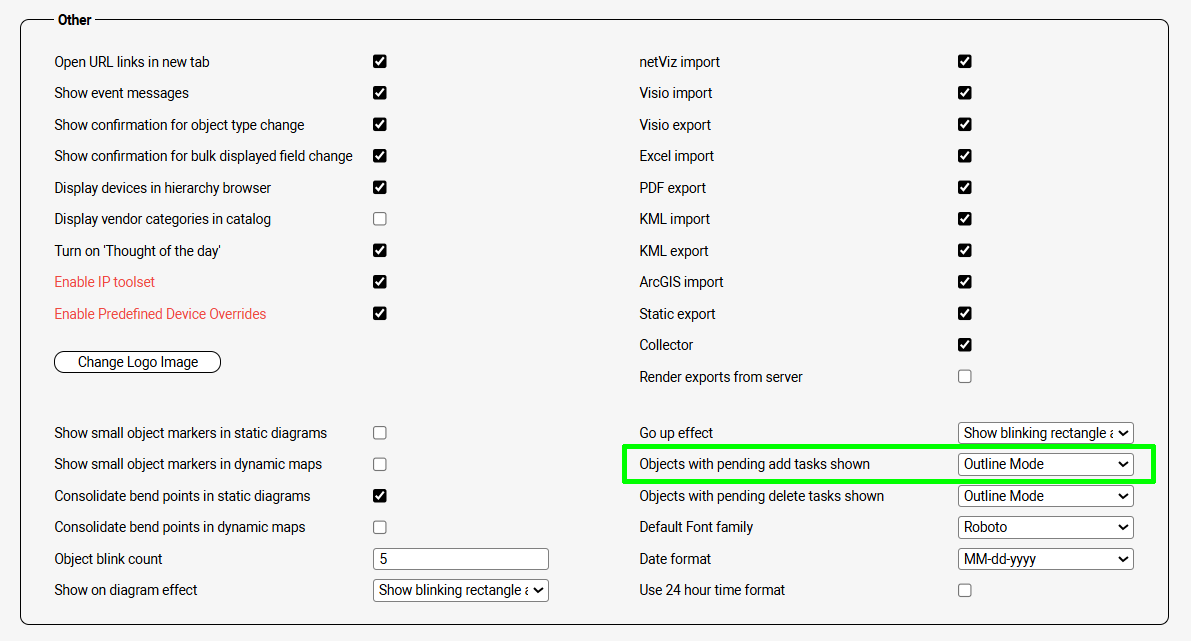Screen dimensions: 1191x641
Task: Open the Date format dropdown
Action: coord(1045,559)
